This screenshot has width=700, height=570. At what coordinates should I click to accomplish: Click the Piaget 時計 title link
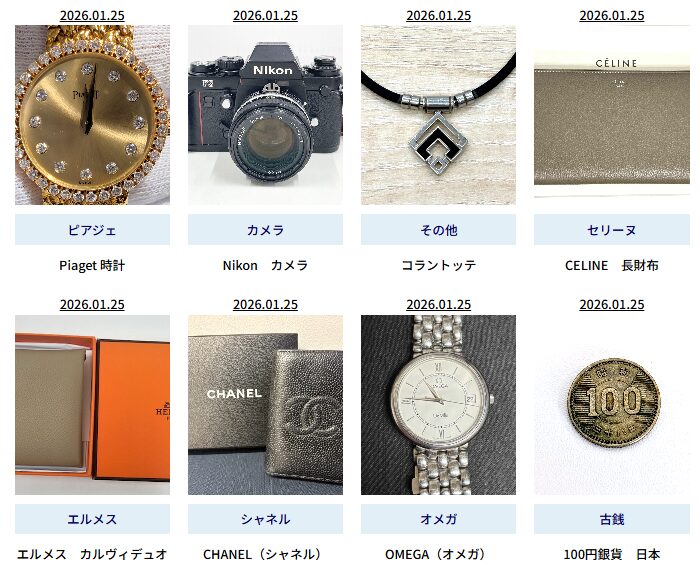(x=92, y=266)
